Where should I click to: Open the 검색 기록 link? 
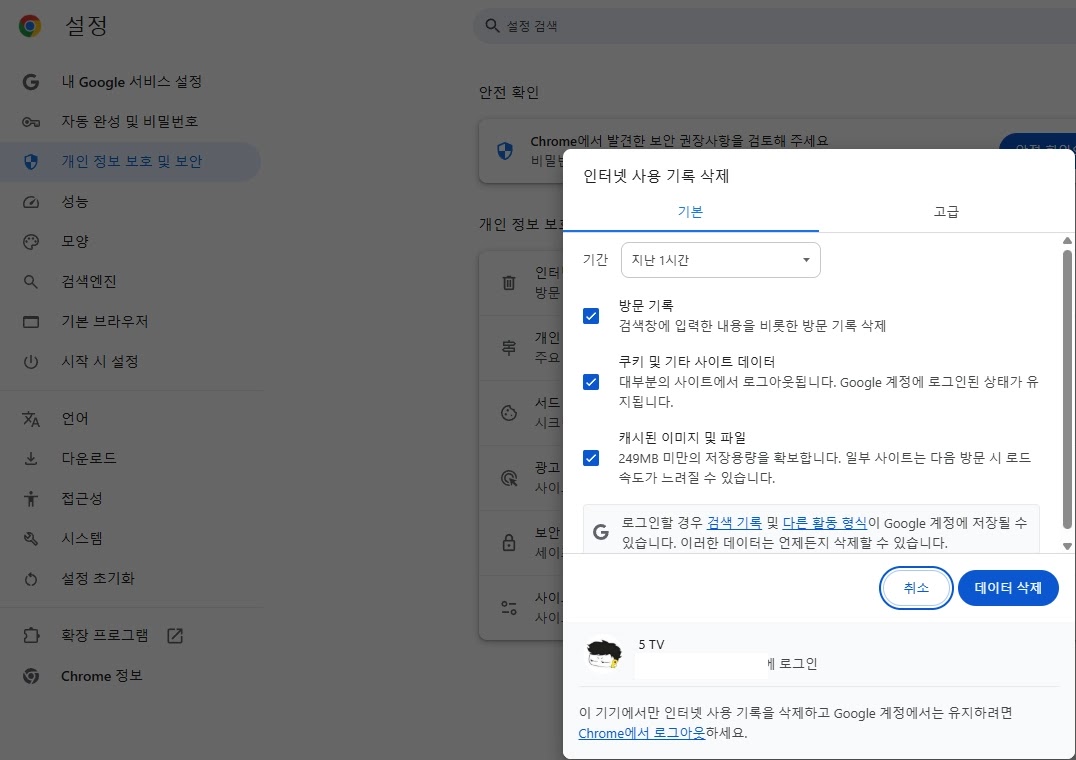[x=734, y=523]
